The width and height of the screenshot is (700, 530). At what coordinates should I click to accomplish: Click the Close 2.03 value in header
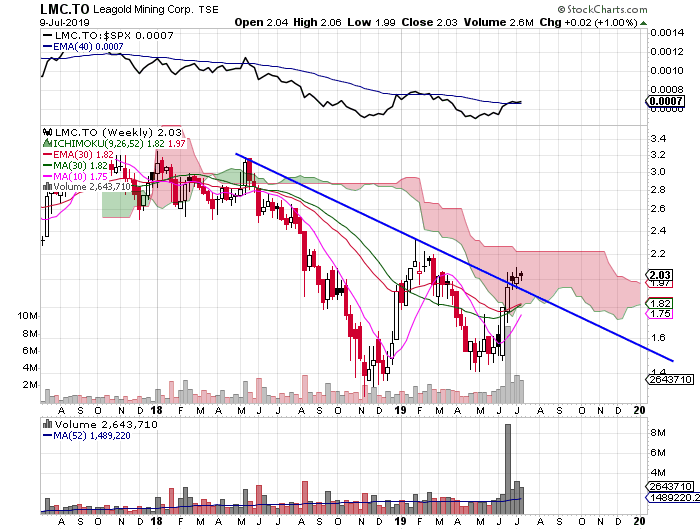click(429, 22)
